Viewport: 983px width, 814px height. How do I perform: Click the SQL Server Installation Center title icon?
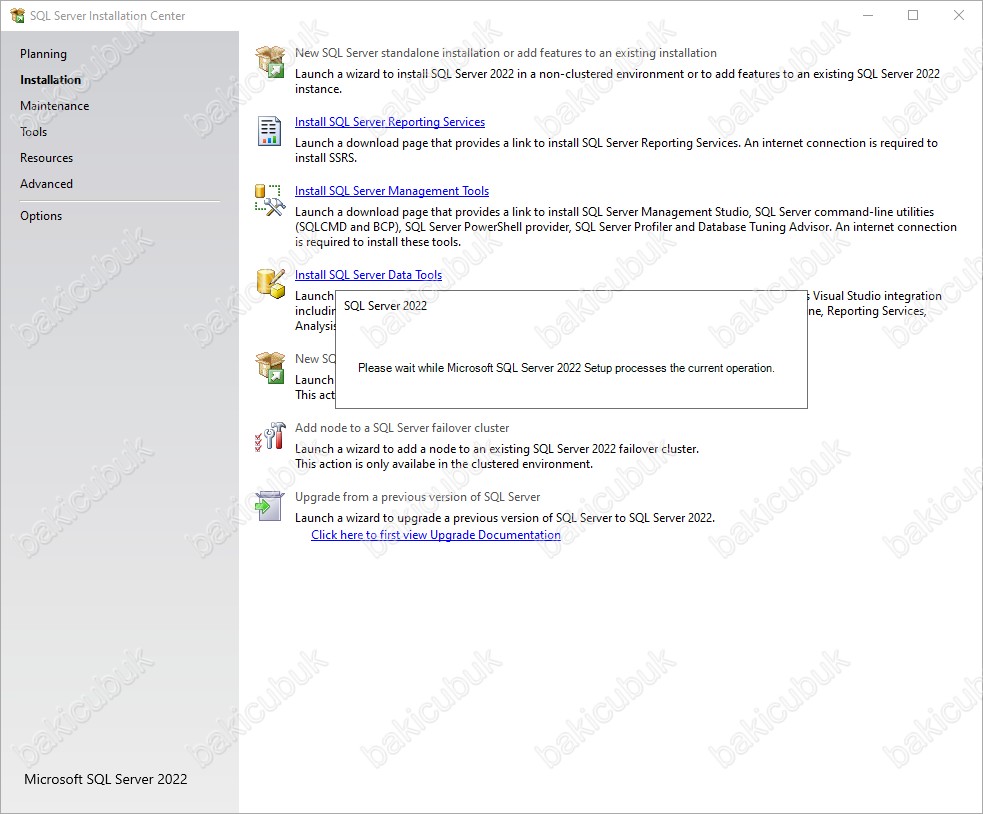click(18, 16)
